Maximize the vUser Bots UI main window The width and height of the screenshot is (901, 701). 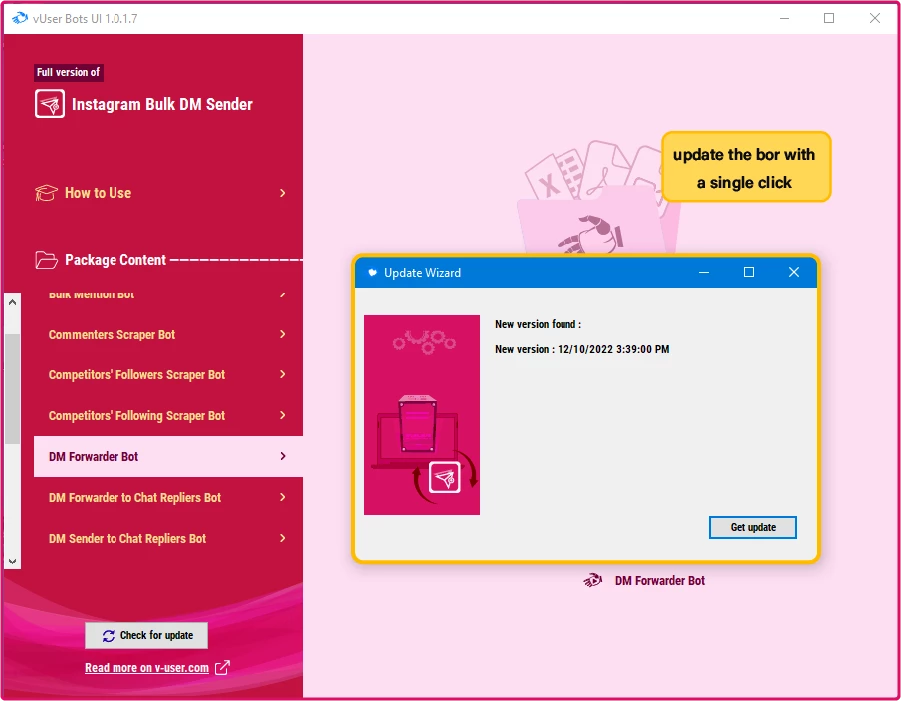coord(829,18)
